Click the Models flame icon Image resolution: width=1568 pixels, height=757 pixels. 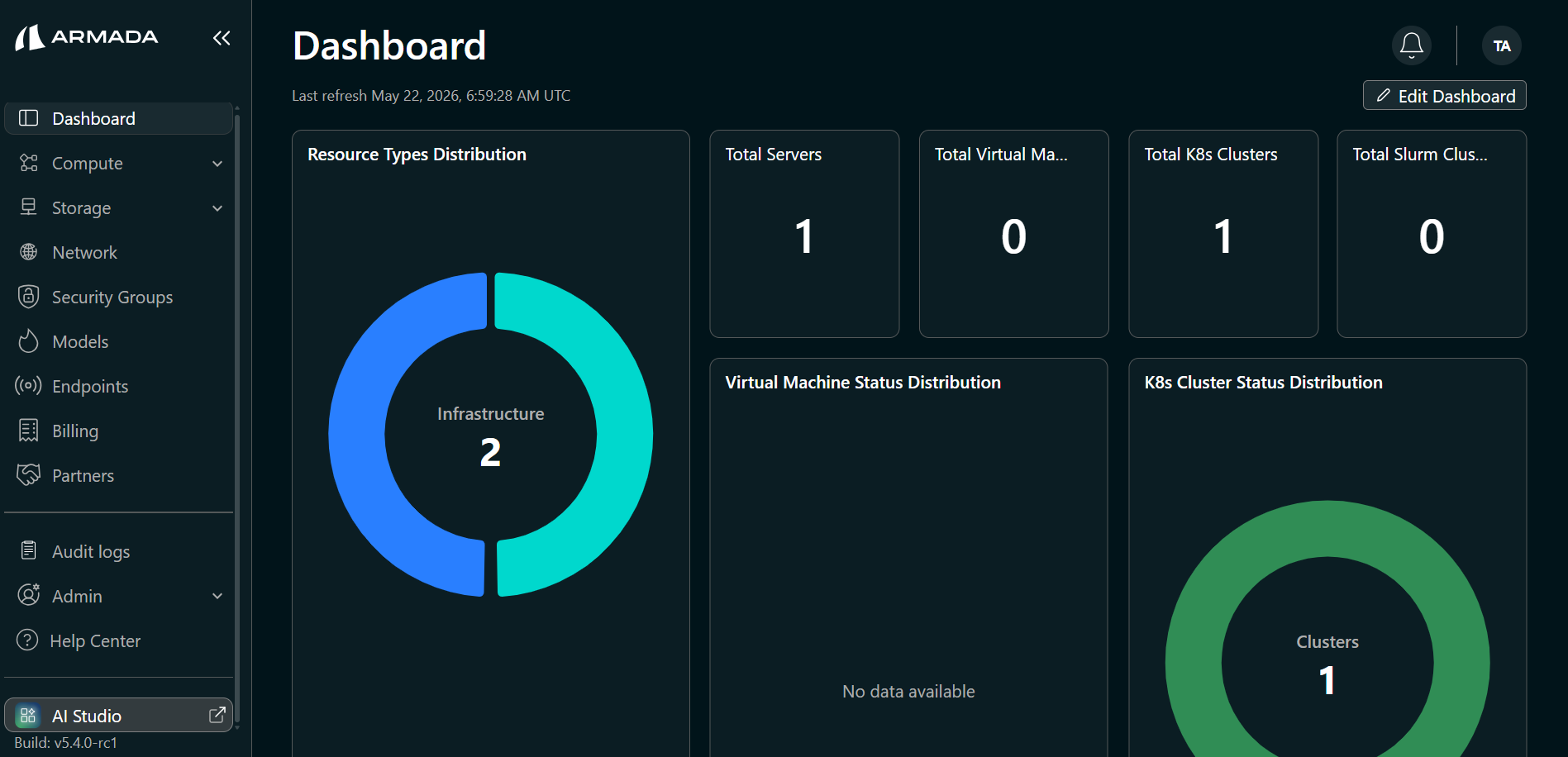[29, 341]
